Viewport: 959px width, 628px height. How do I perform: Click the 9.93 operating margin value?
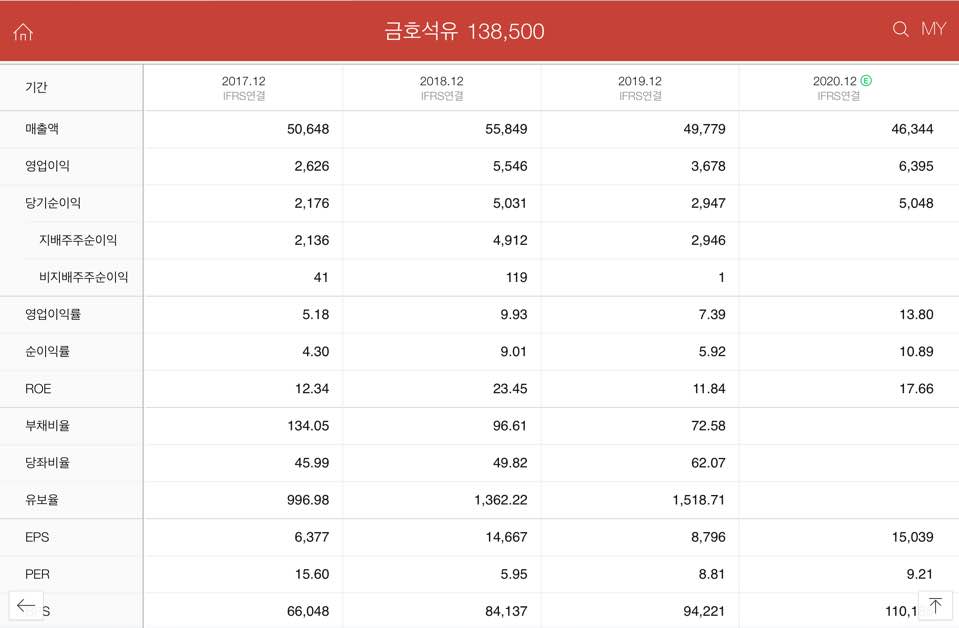point(513,314)
